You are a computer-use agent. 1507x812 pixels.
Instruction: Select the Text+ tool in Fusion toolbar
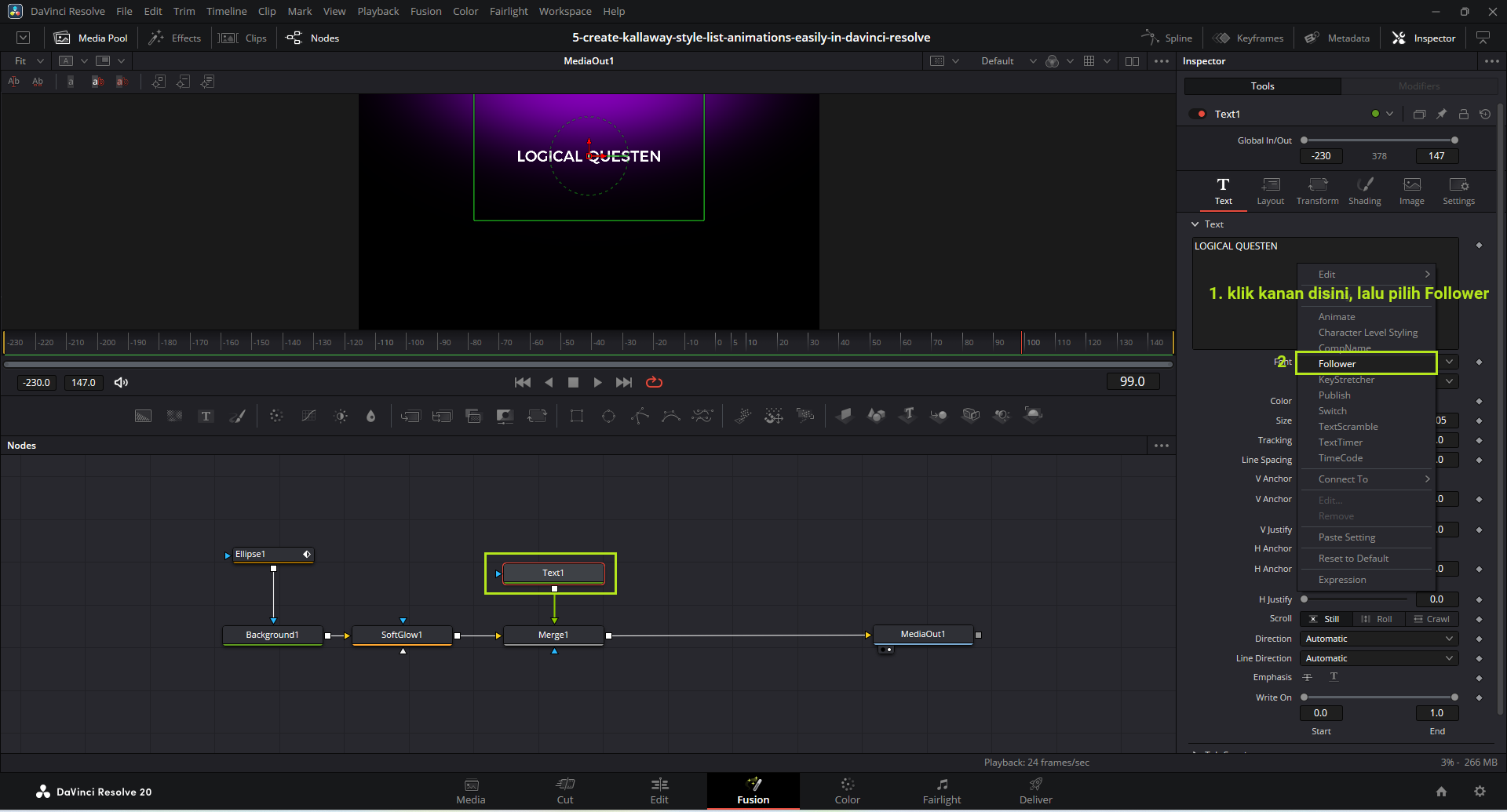tap(206, 417)
